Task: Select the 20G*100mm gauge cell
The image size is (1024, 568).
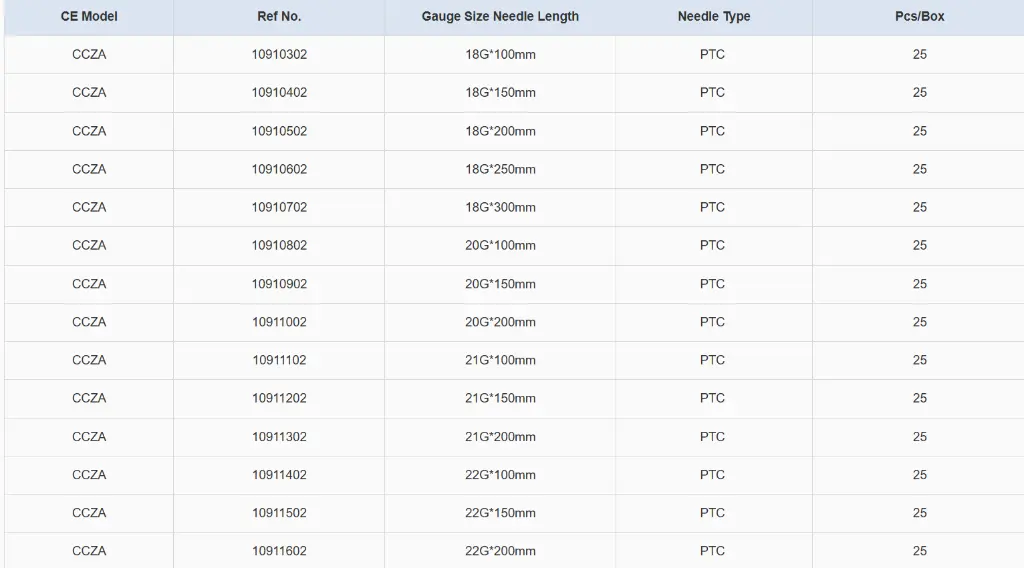Action: pyautogui.click(x=500, y=245)
